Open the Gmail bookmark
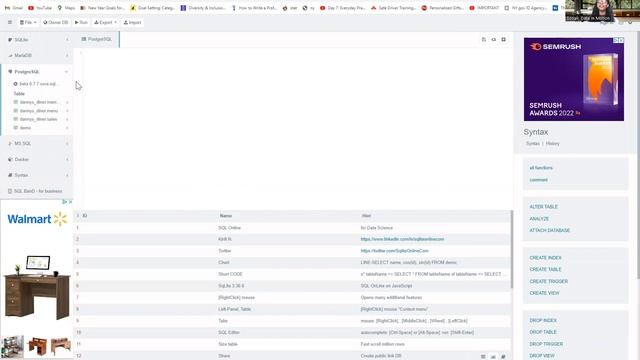This screenshot has height=360, width=640. tap(14, 8)
